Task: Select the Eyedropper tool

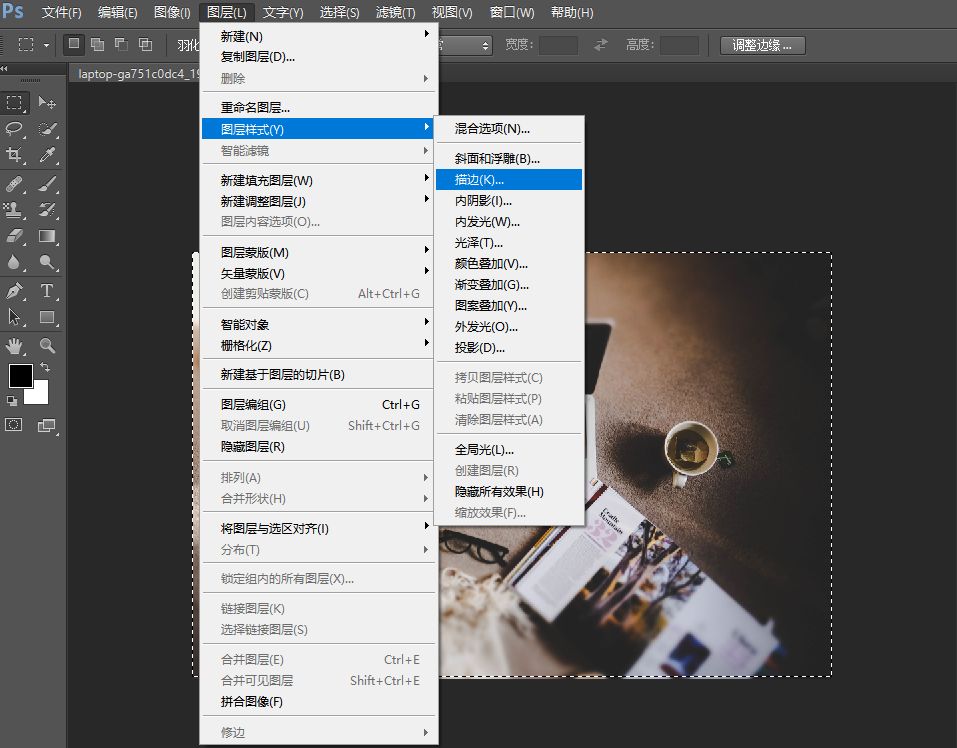Action: point(47,155)
